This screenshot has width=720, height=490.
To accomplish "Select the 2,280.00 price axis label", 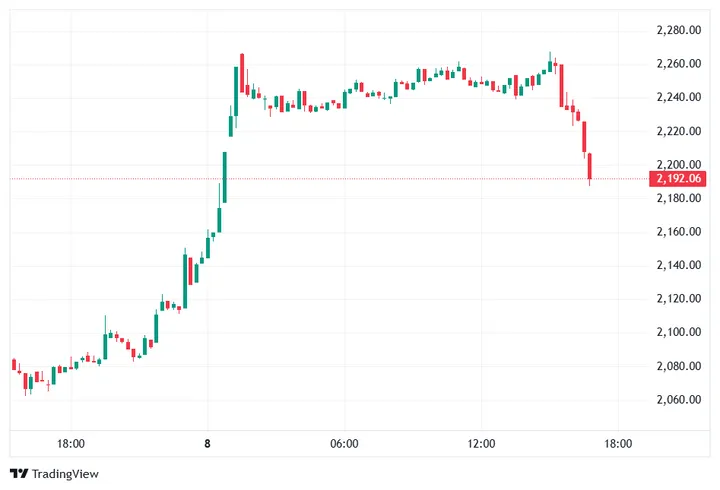I will [x=680, y=30].
